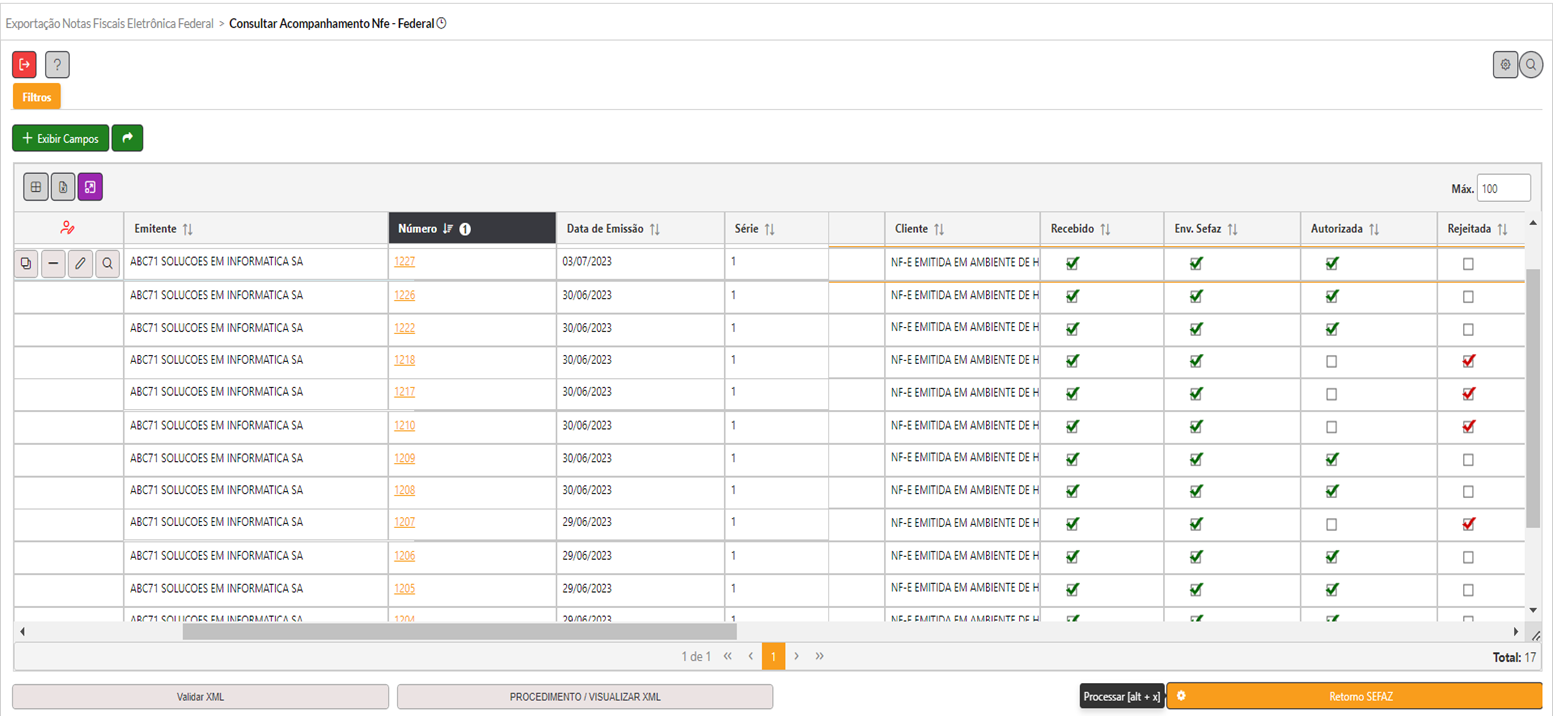The image size is (1553, 716).
Task: Open settings gear icon at top right
Action: [1504, 65]
